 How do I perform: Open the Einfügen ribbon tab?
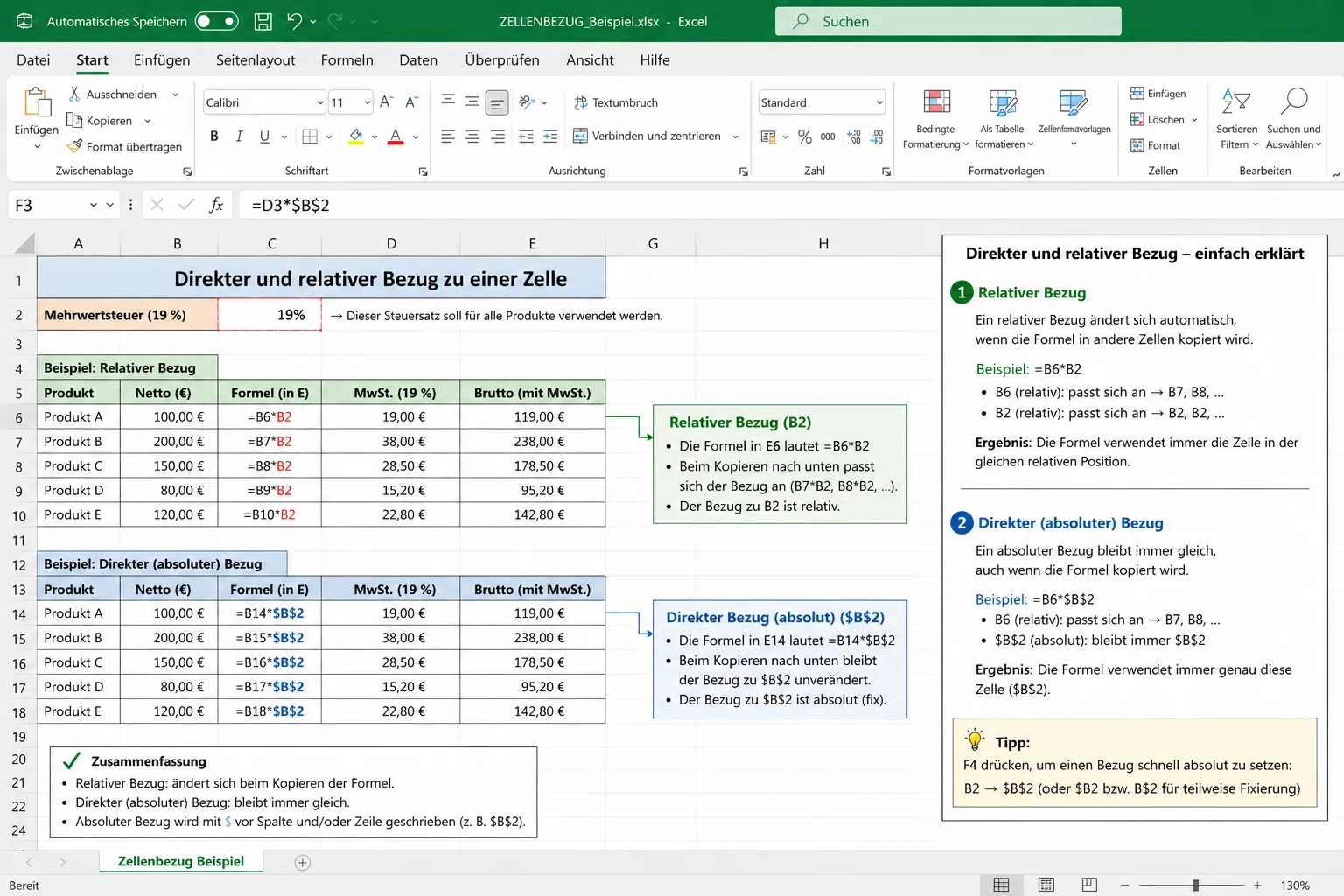coord(162,59)
